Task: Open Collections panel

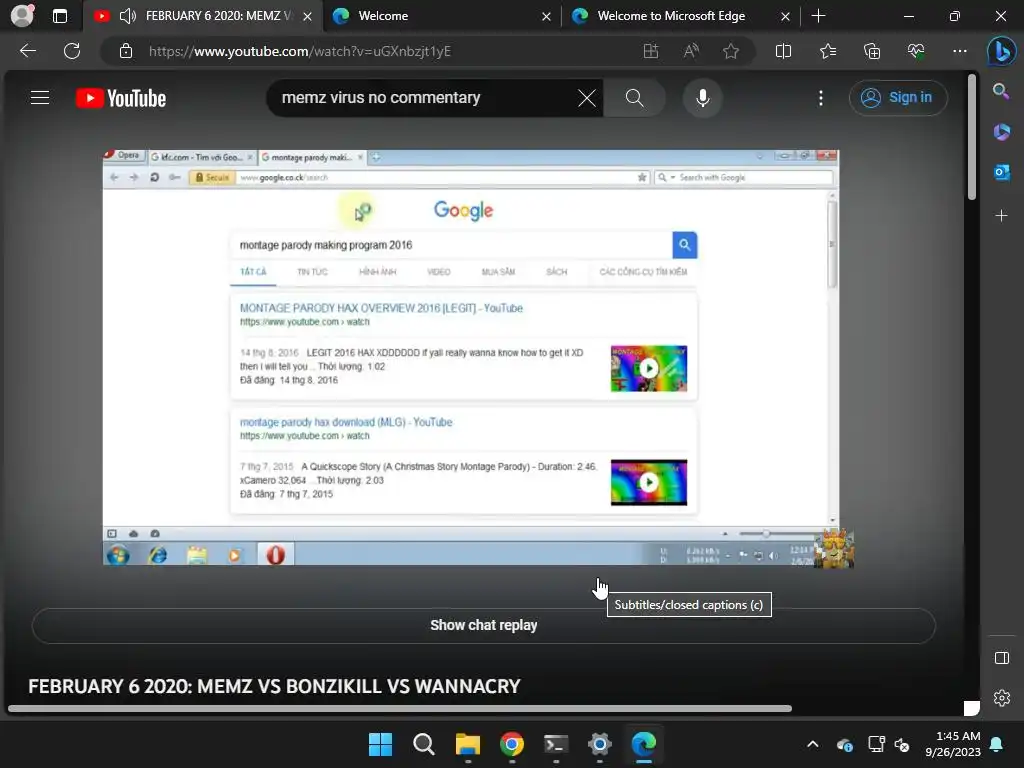Action: 872,51
